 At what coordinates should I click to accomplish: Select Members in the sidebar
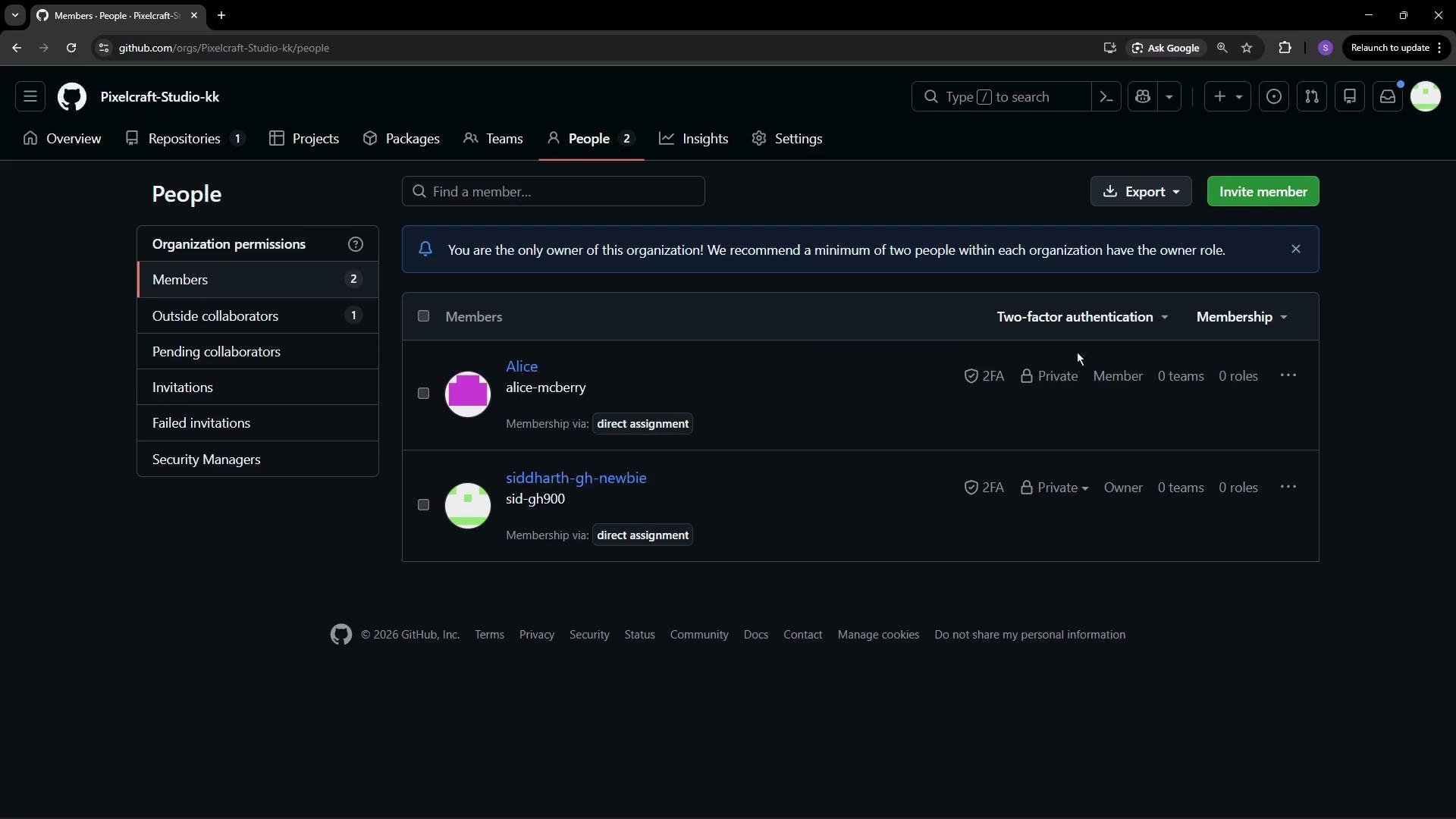[258, 280]
